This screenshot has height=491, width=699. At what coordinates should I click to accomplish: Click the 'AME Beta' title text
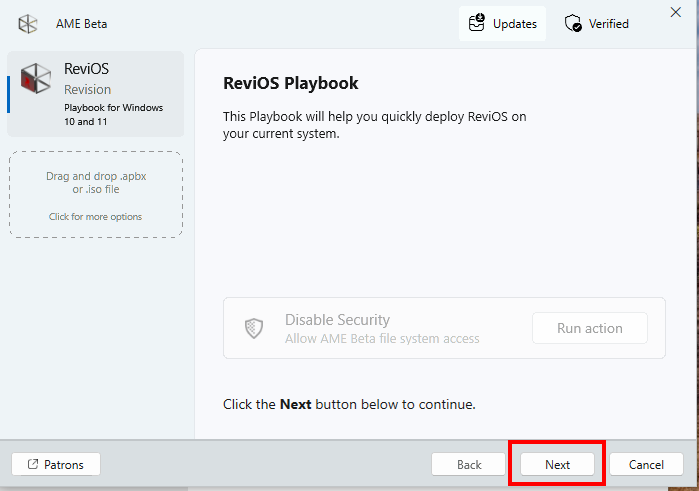82,24
